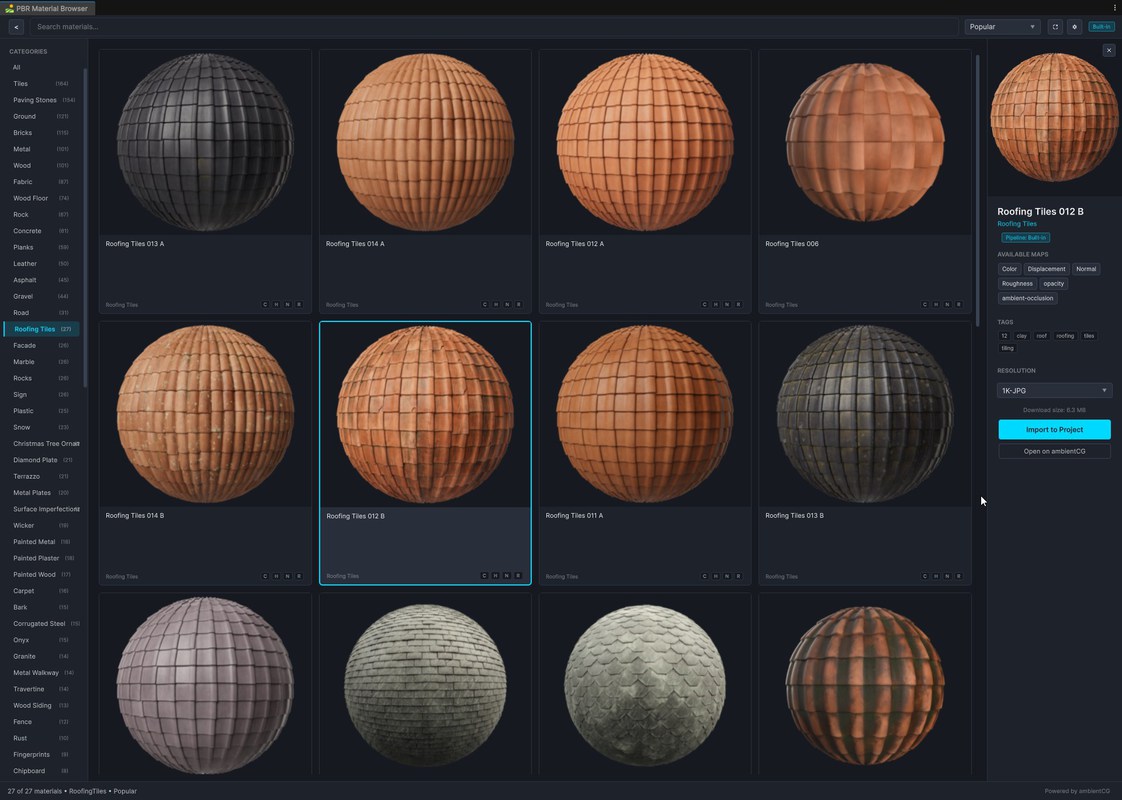Viewport: 1122px width, 800px height.
Task: Click the C map badge on Roofing Tiles 013 A
Action: pos(265,304)
